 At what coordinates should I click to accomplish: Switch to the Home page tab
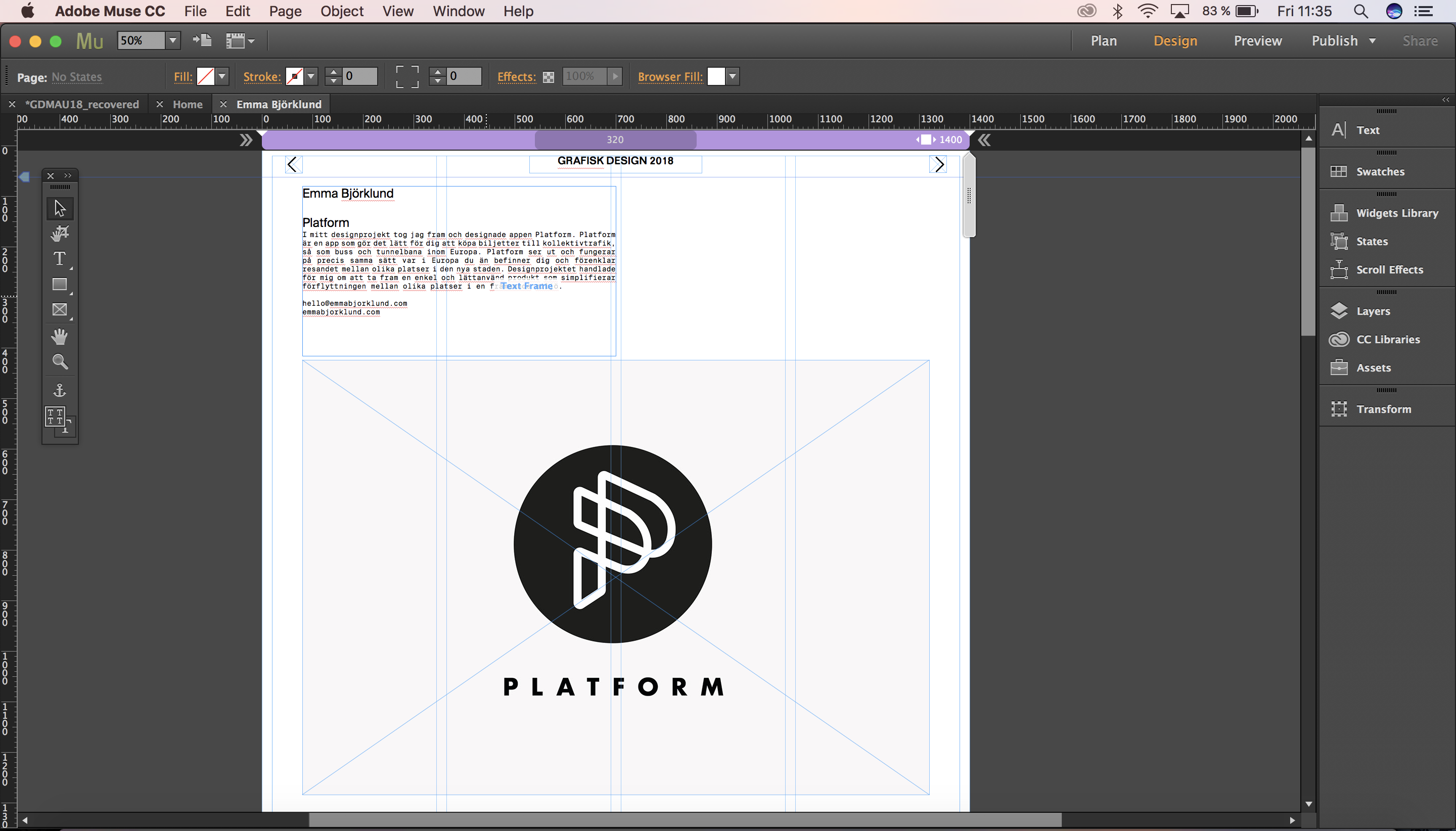pyautogui.click(x=187, y=104)
